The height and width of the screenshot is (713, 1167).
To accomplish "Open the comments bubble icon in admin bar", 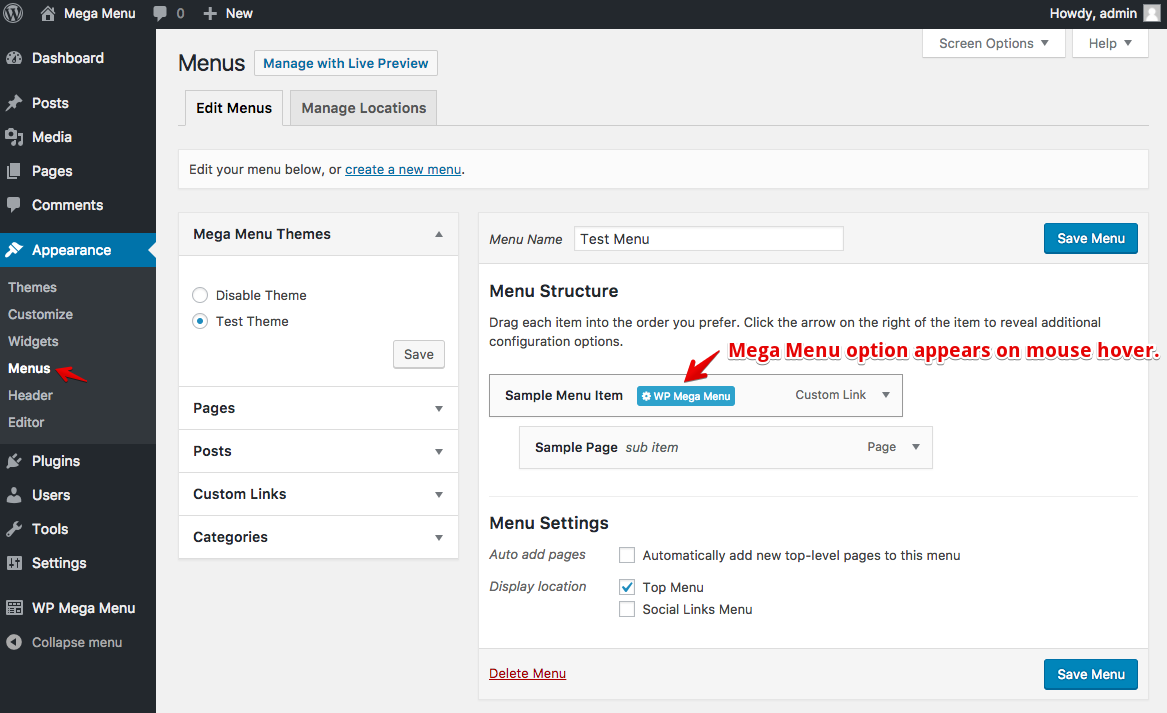I will point(160,14).
